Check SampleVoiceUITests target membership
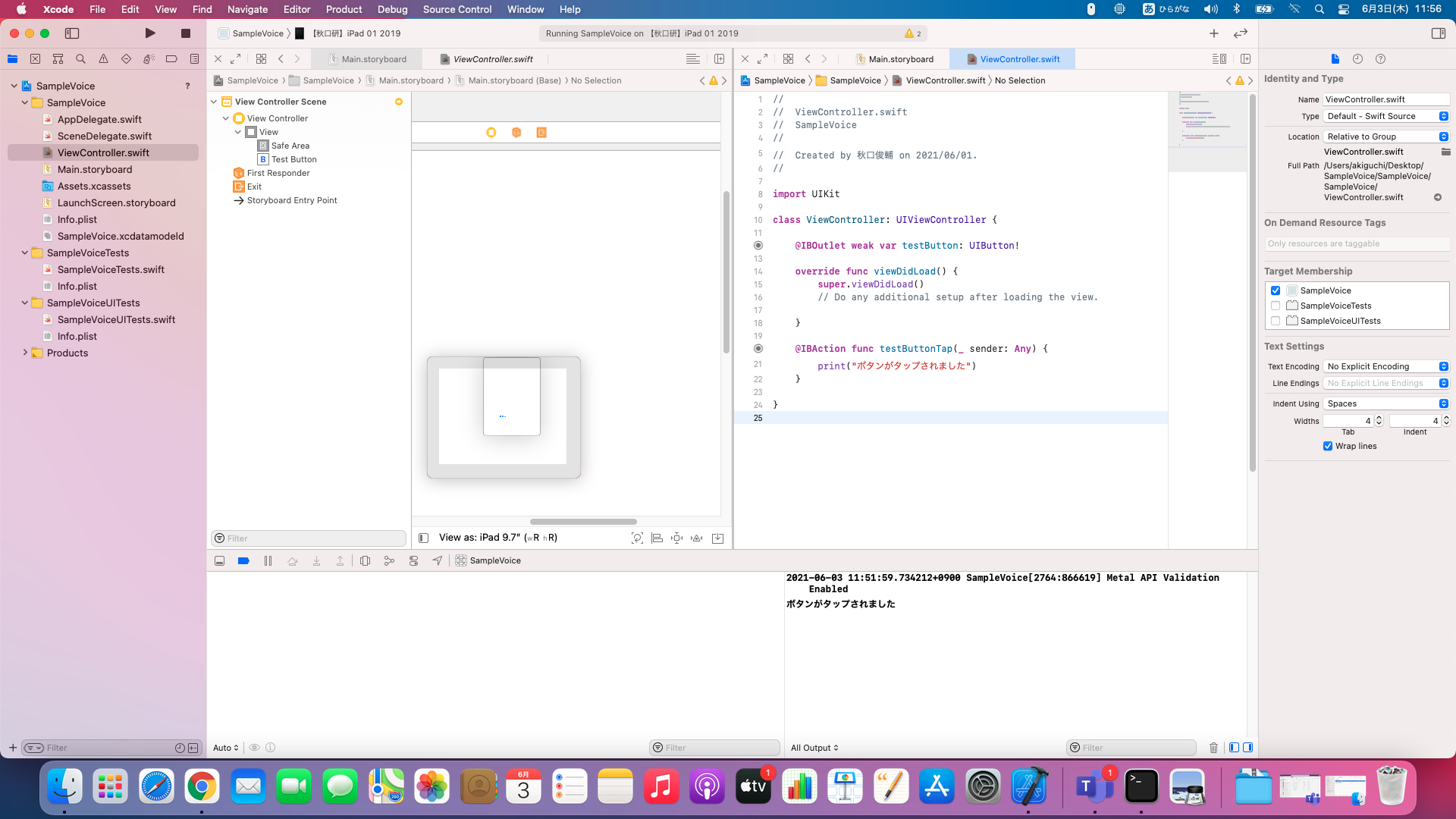 [1276, 322]
